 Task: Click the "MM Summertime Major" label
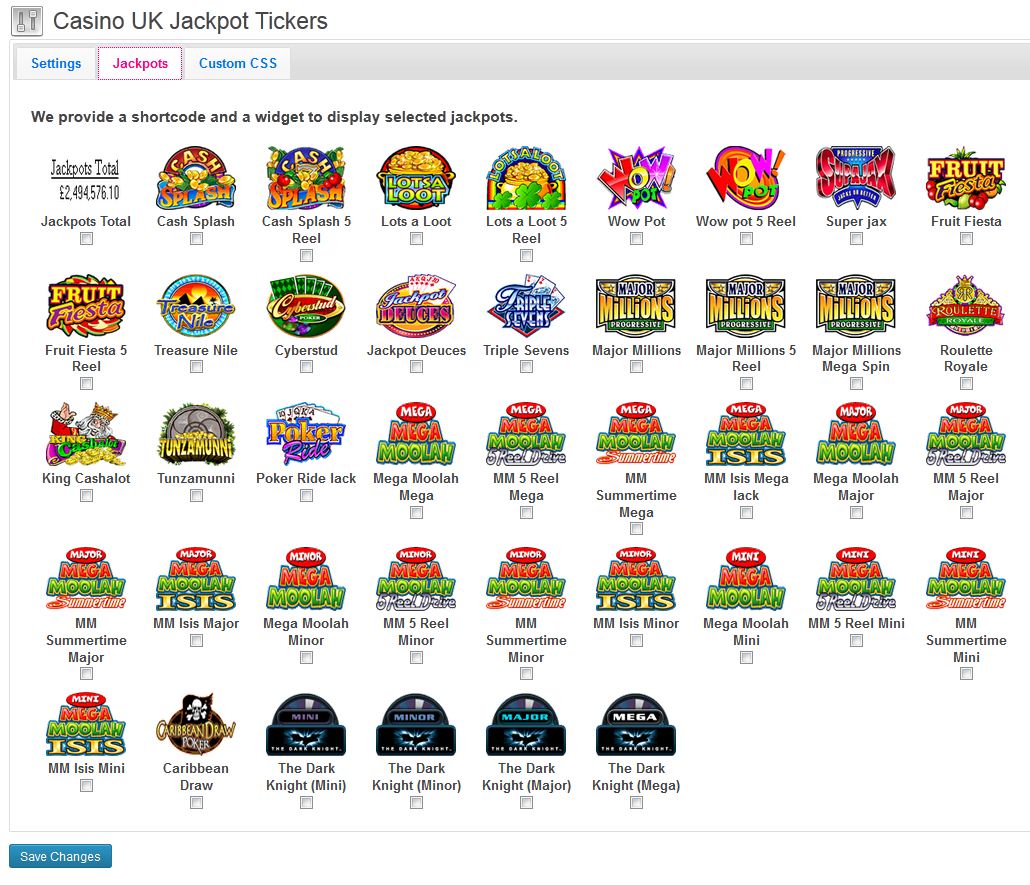pyautogui.click(x=86, y=640)
